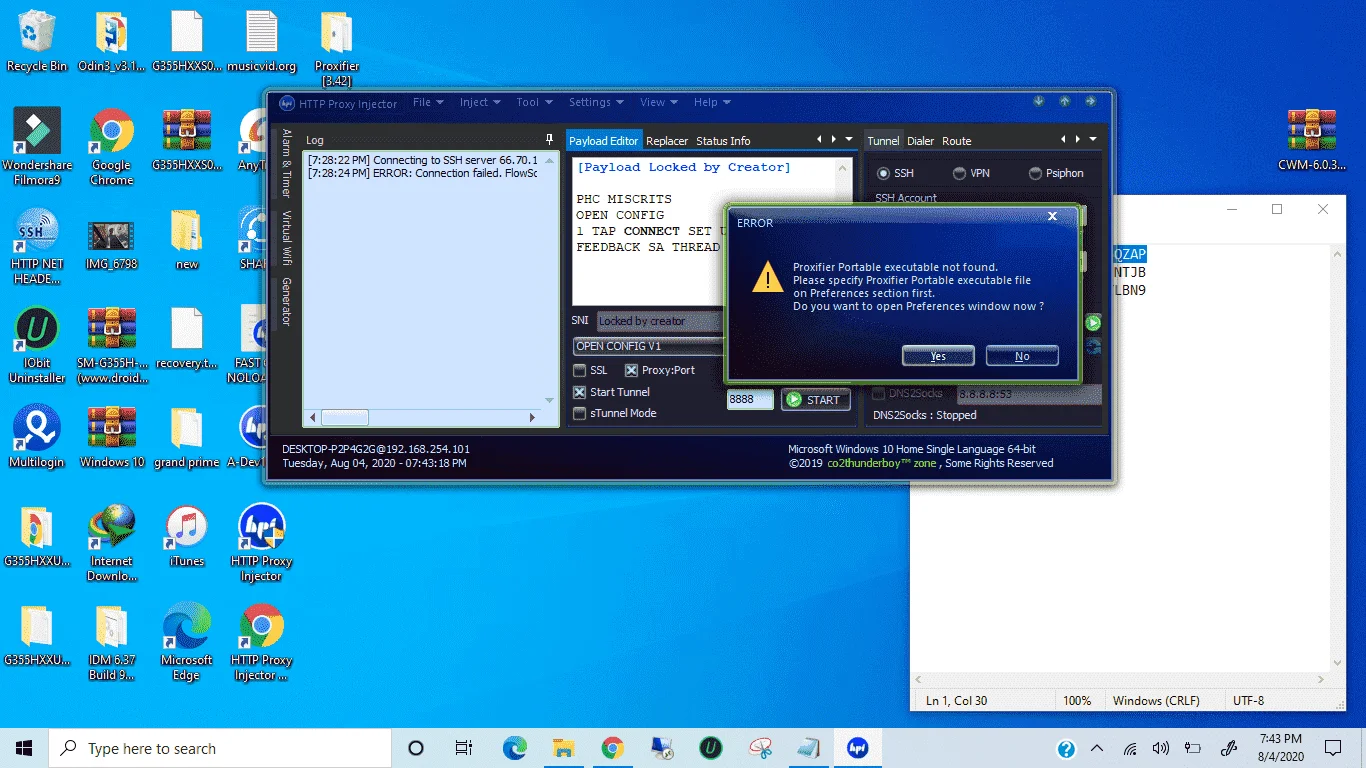Open the Inject menu dropdown
This screenshot has height=768, width=1366.
point(480,102)
